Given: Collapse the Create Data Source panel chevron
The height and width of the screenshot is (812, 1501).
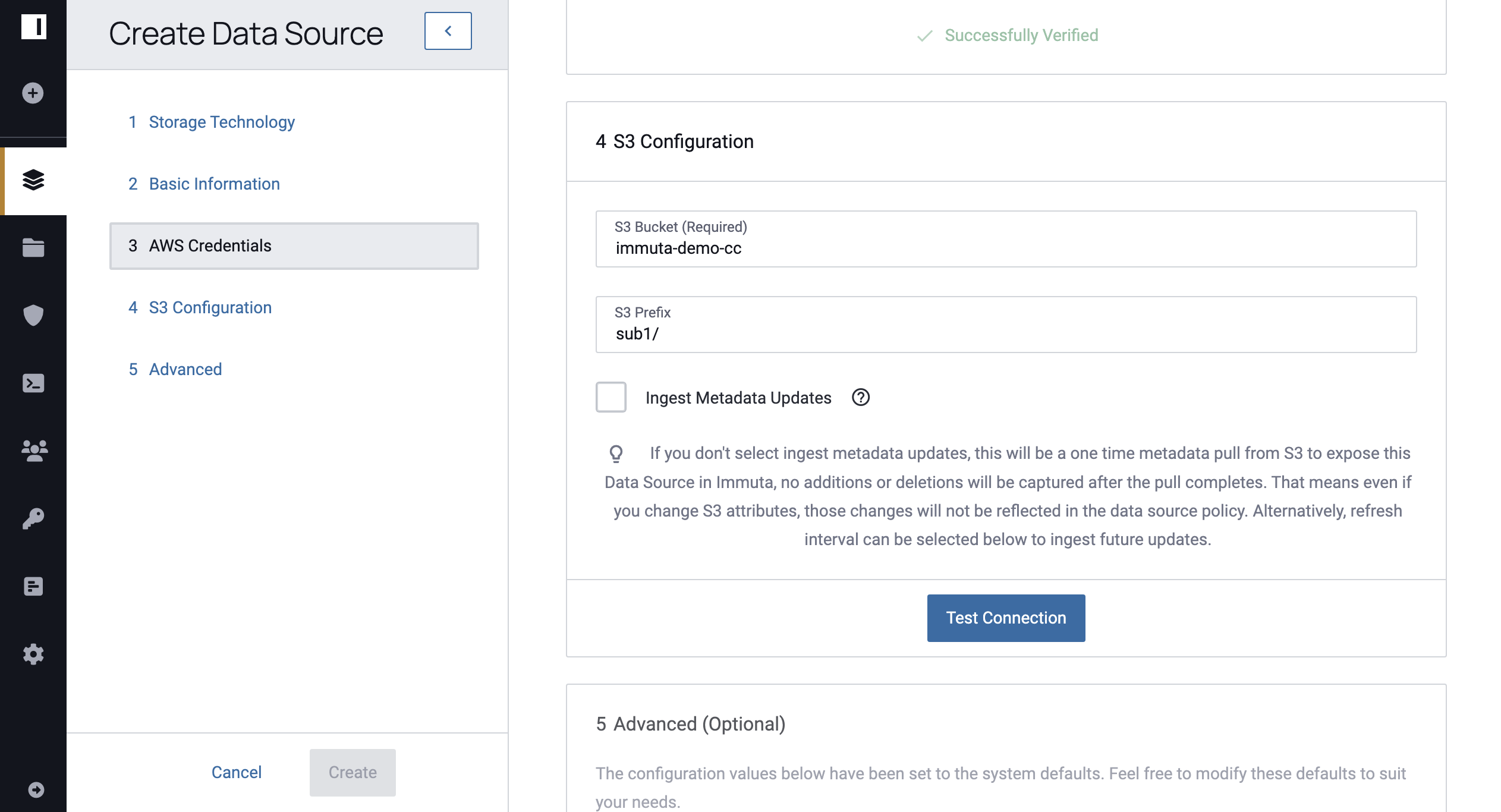Looking at the screenshot, I should pos(448,31).
